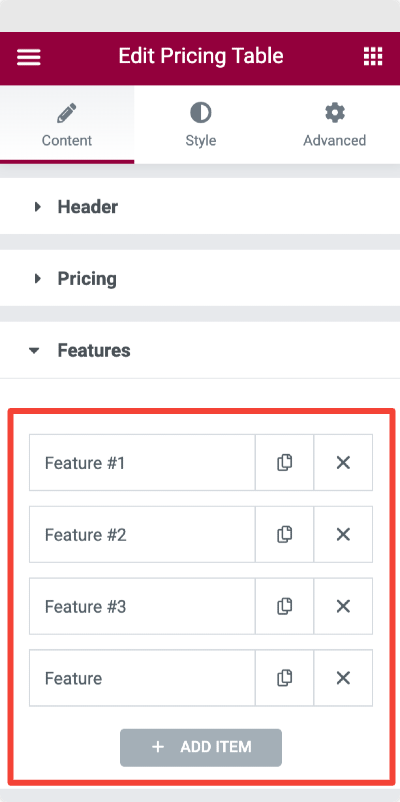The width and height of the screenshot is (400, 802).
Task: Open the Feature #1 row for editing
Action: tap(142, 462)
